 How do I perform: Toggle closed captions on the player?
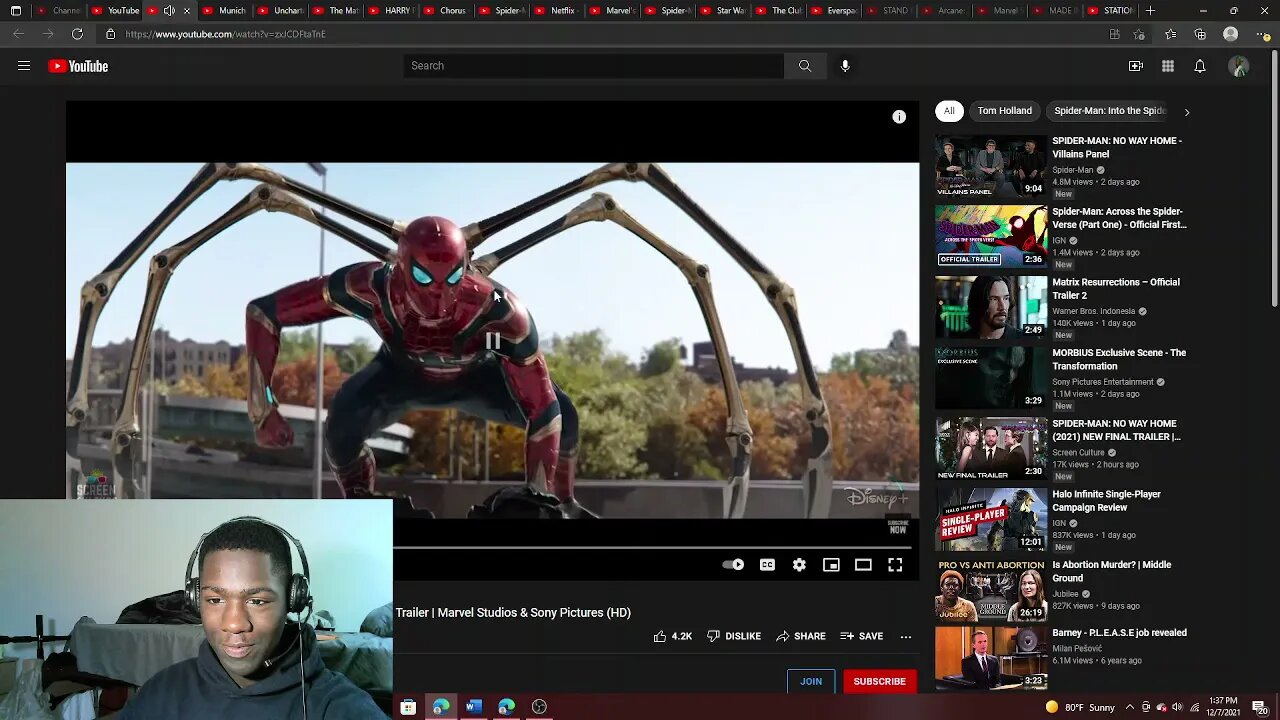767,565
